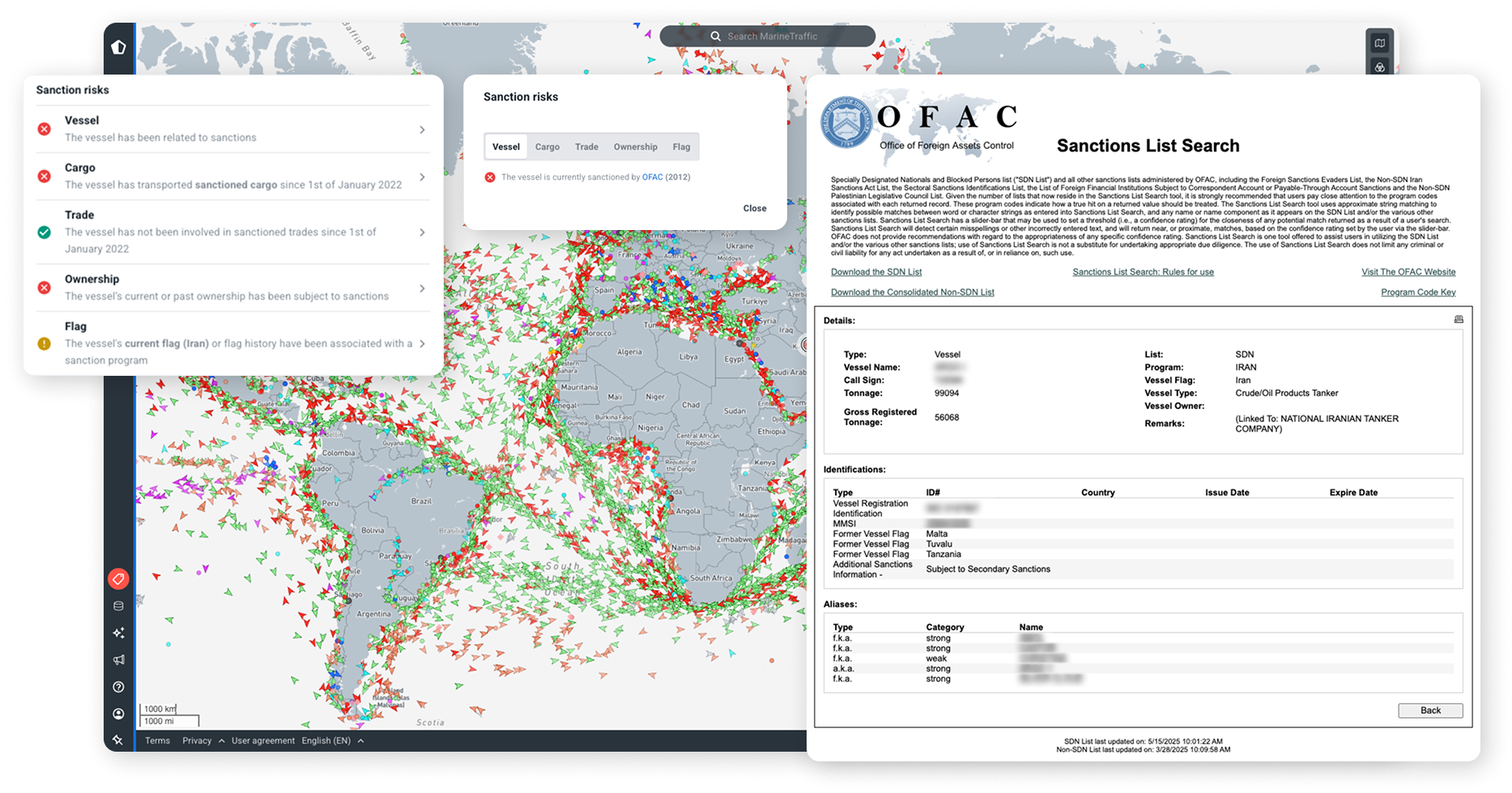1512x793 pixels.
Task: Click the 'weak' alias category cell
Action: [x=936, y=659]
